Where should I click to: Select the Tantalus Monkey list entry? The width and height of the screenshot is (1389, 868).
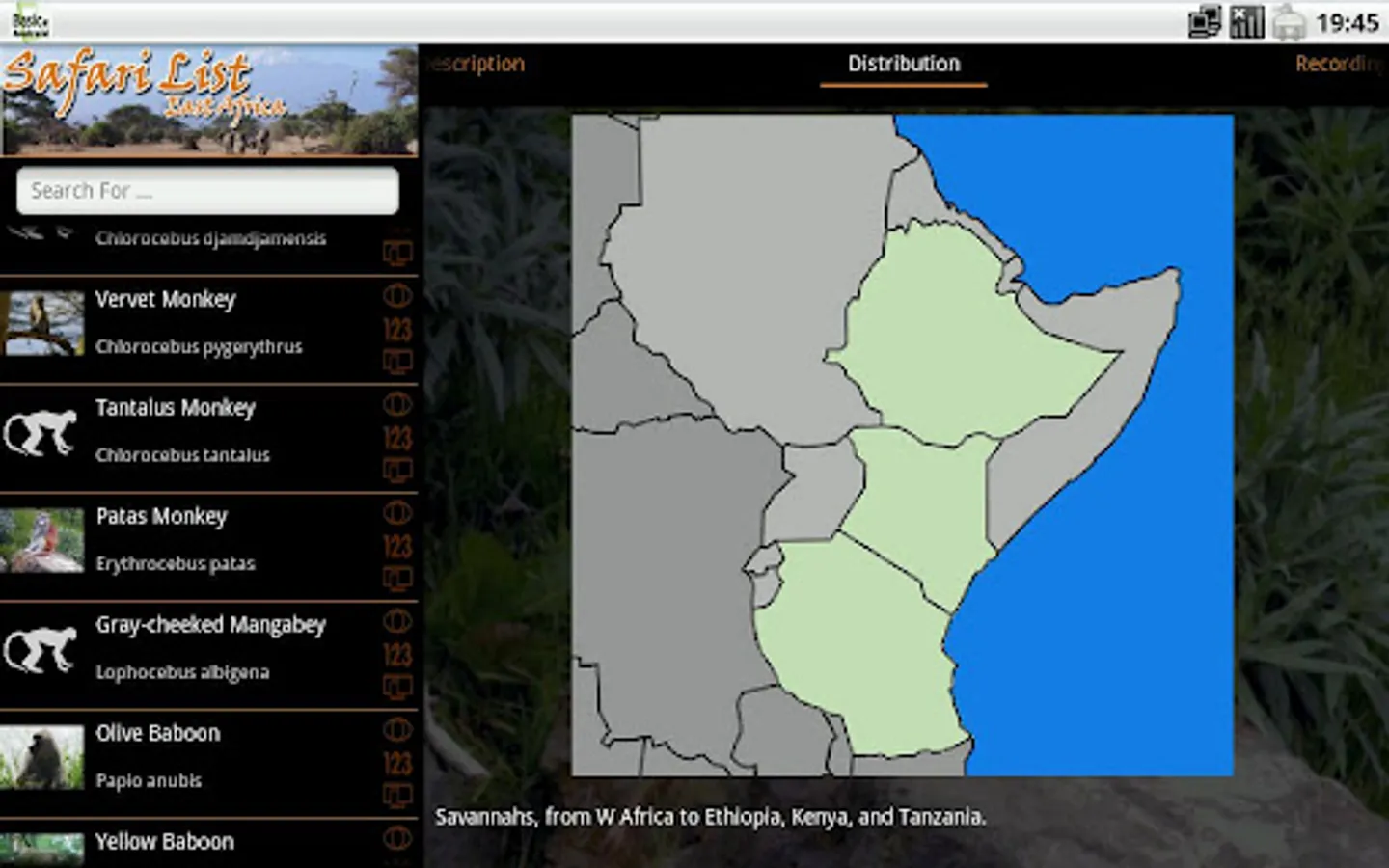(x=209, y=439)
